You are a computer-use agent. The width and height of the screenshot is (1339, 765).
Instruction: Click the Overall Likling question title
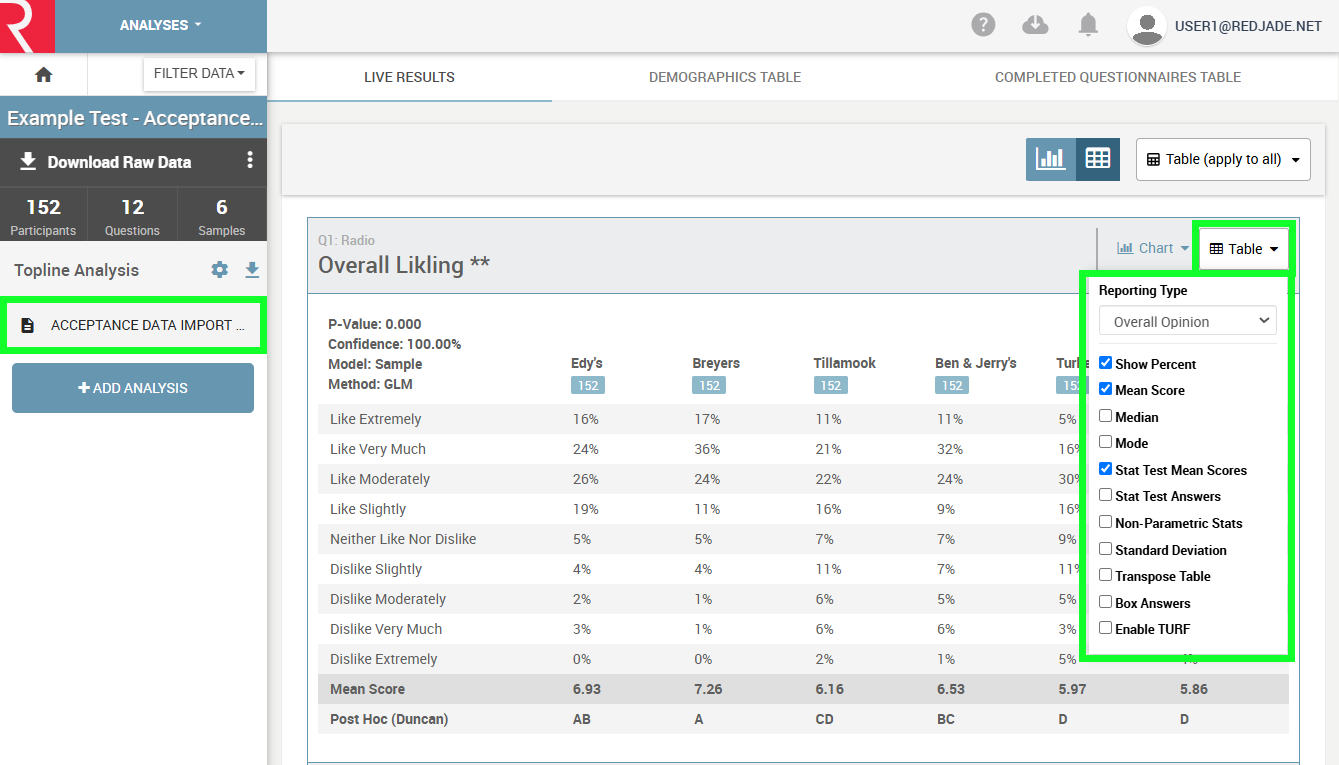(x=404, y=265)
